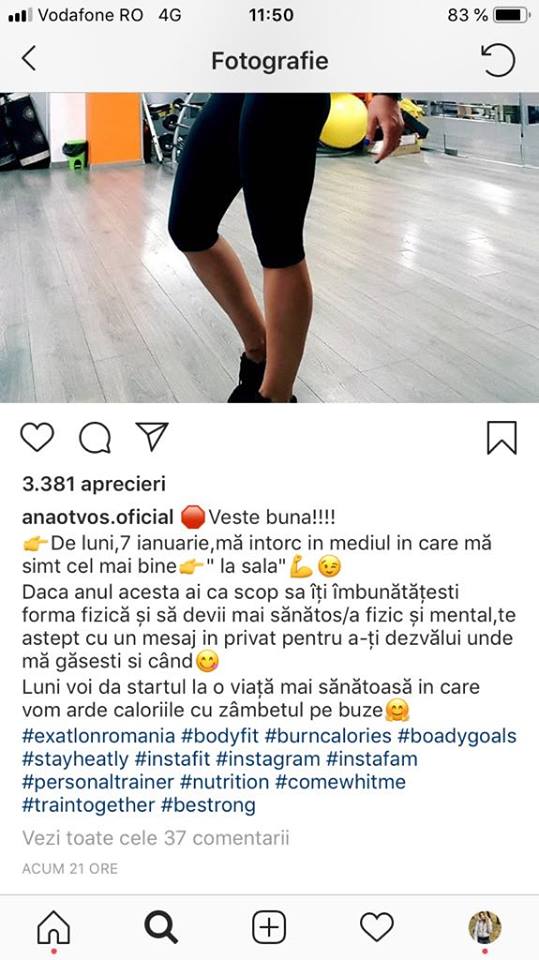Open Activity tab heart icon
The width and height of the screenshot is (539, 960).
click(x=376, y=927)
